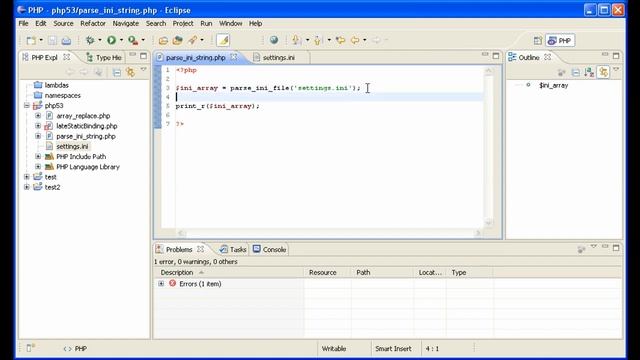
Task: Click the Previous Annotation arrow icon
Action: click(318, 40)
